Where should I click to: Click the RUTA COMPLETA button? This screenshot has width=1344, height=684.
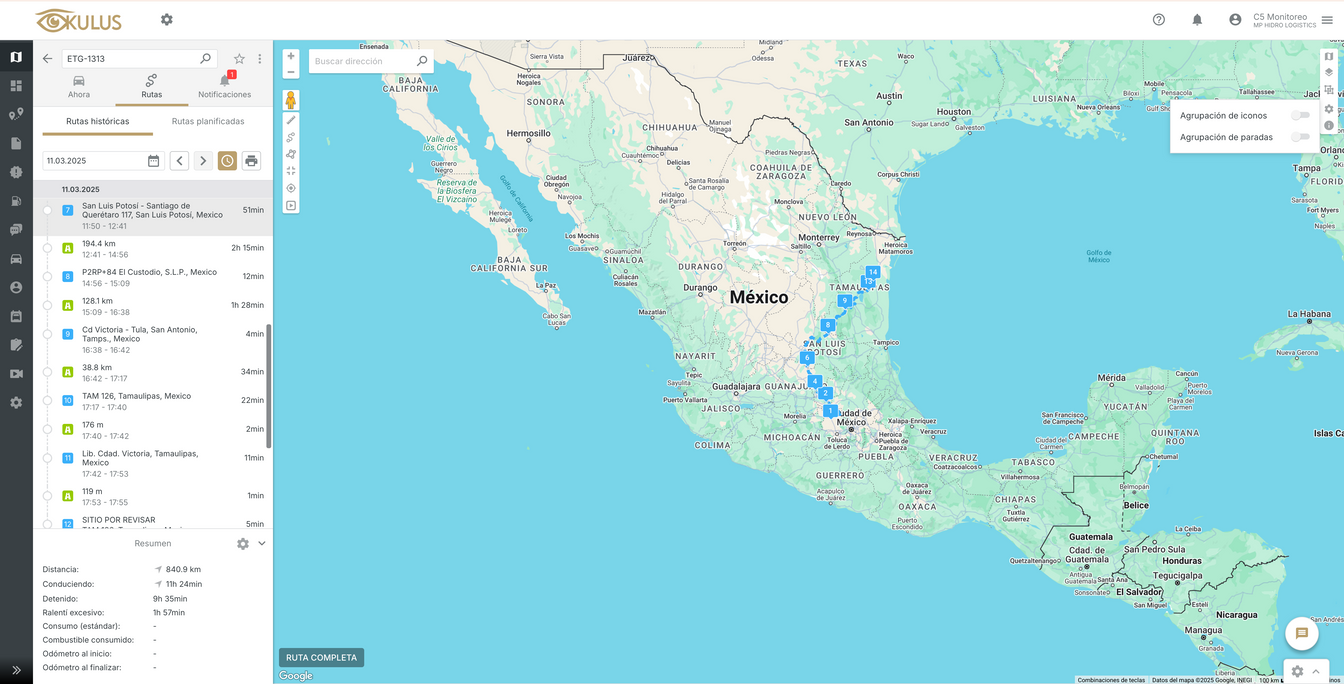pos(321,658)
